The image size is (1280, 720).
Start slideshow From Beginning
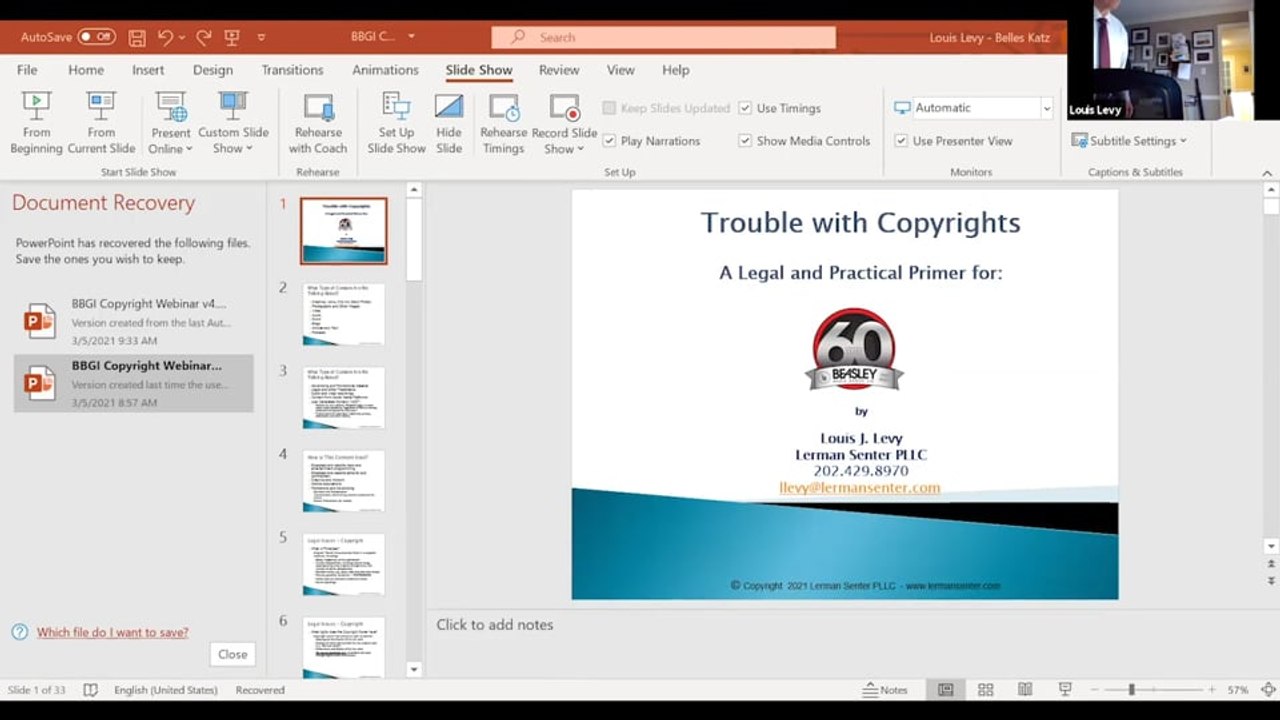(x=37, y=122)
